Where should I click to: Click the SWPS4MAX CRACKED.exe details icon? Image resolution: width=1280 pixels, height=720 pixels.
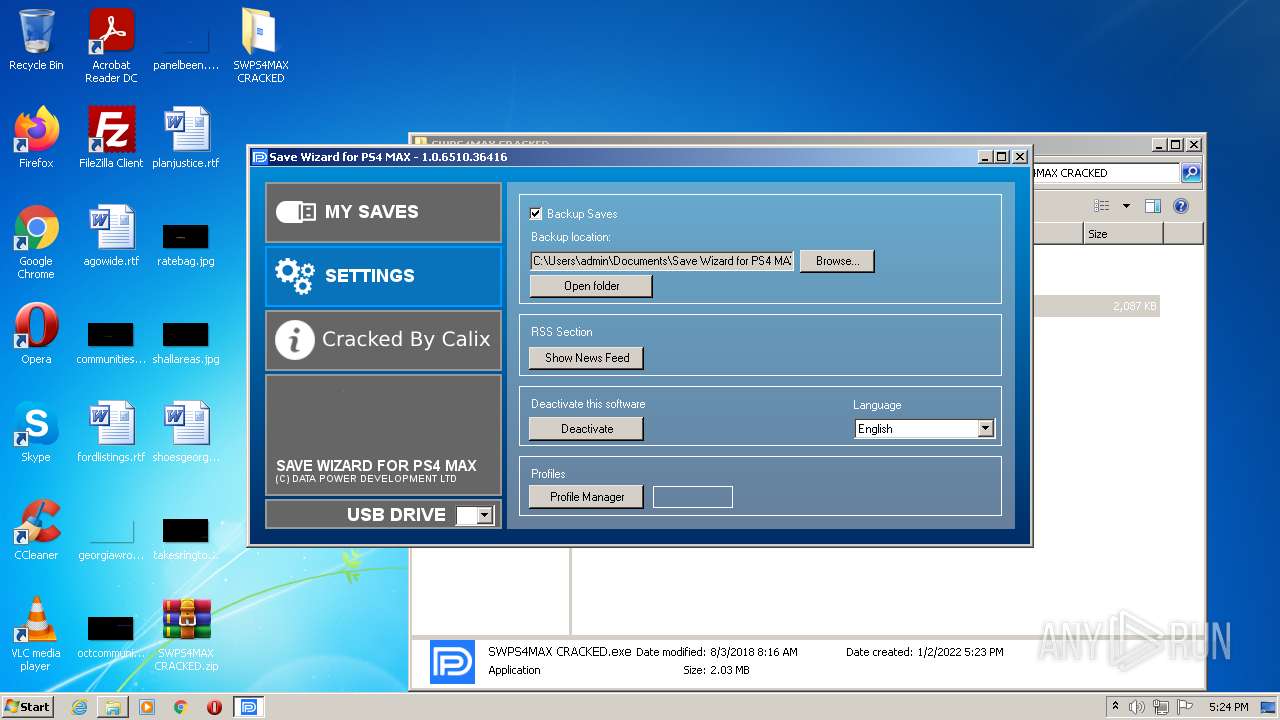coord(452,662)
